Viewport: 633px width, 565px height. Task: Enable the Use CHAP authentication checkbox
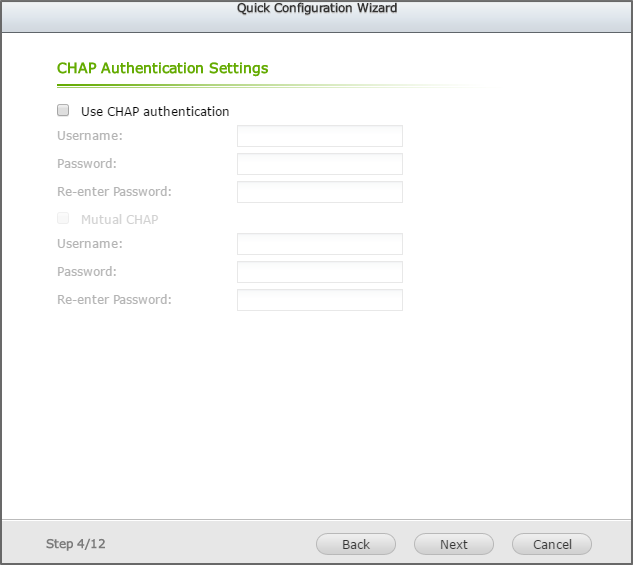[63, 111]
